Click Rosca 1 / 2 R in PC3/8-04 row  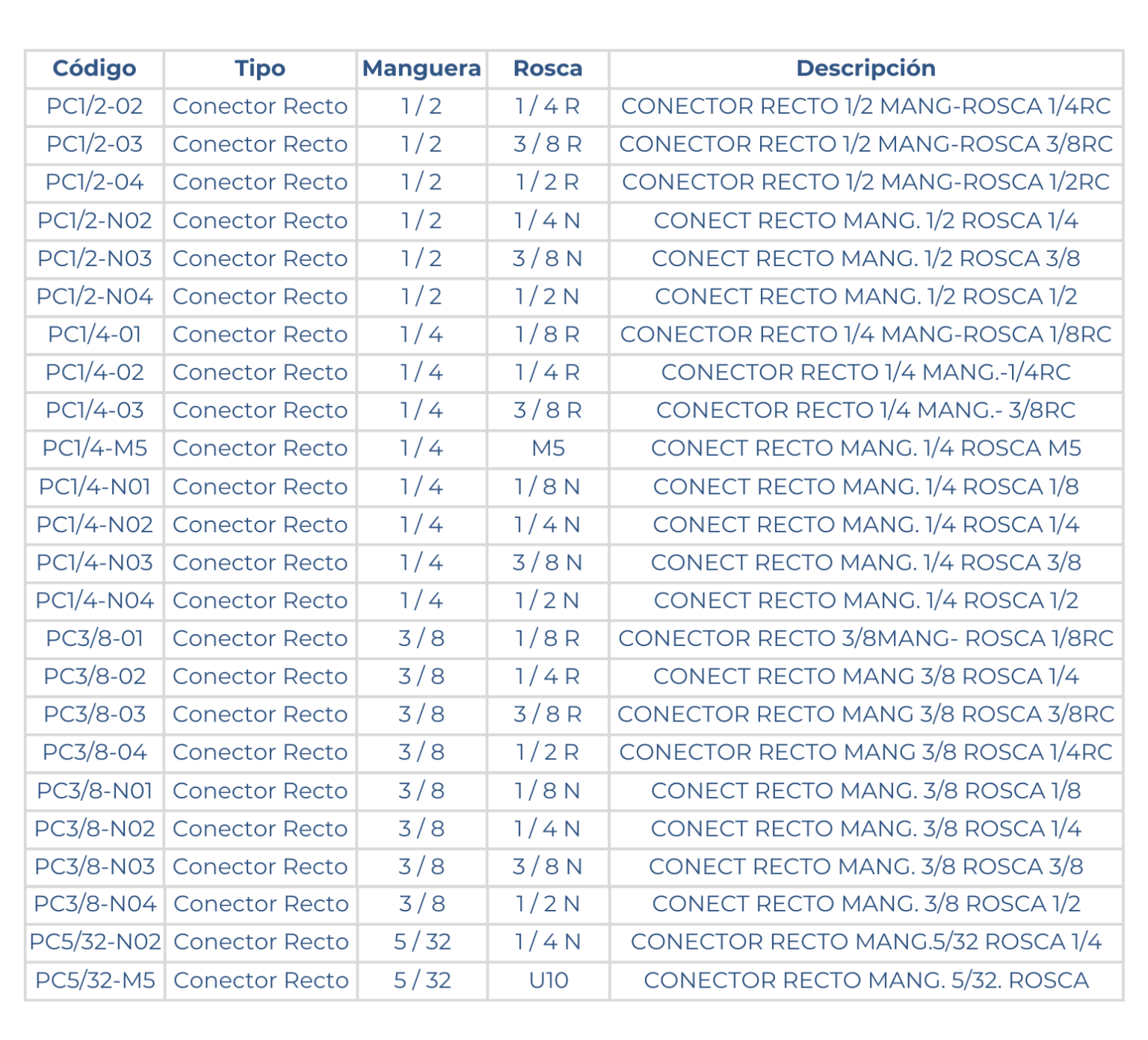click(548, 752)
